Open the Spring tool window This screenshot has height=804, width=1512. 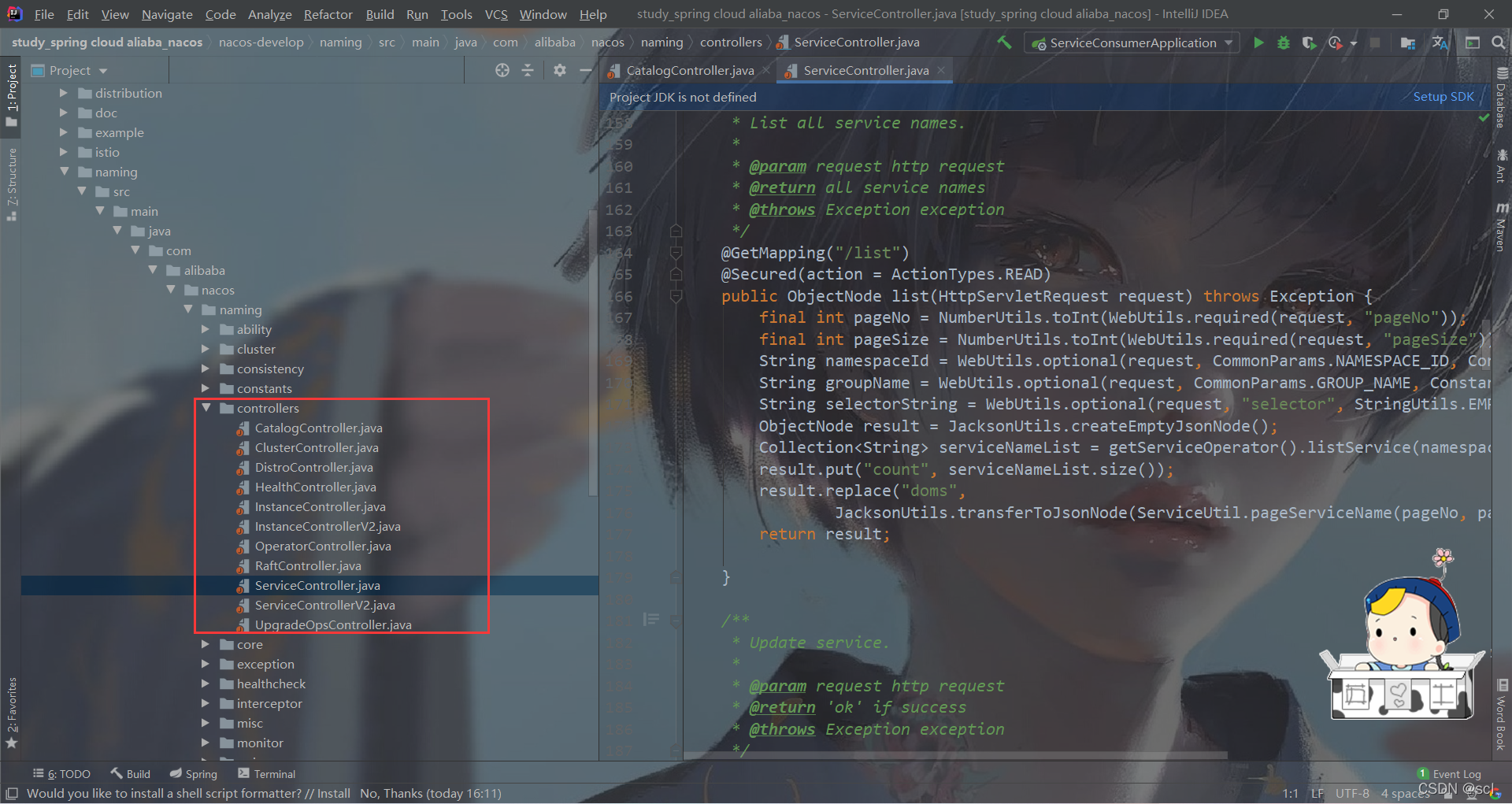(193, 774)
